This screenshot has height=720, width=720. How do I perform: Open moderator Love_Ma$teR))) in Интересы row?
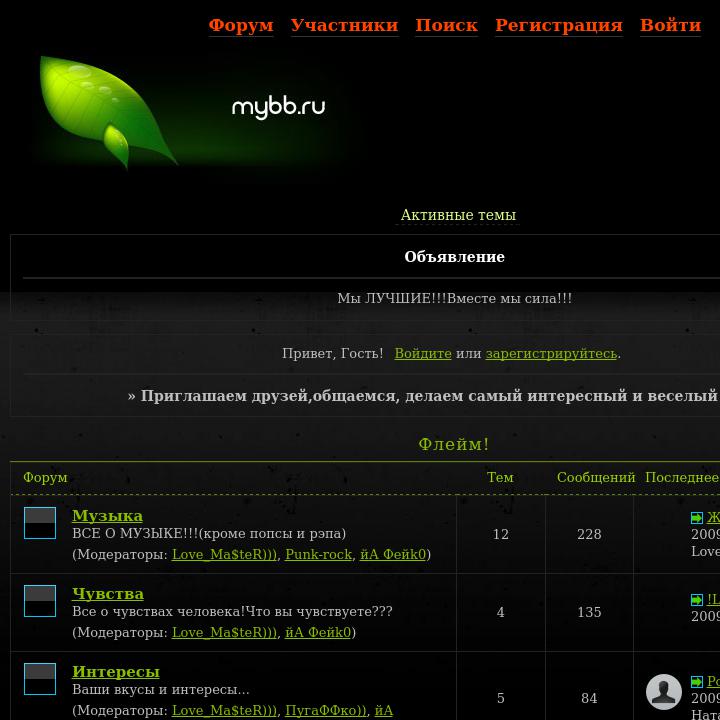225,710
